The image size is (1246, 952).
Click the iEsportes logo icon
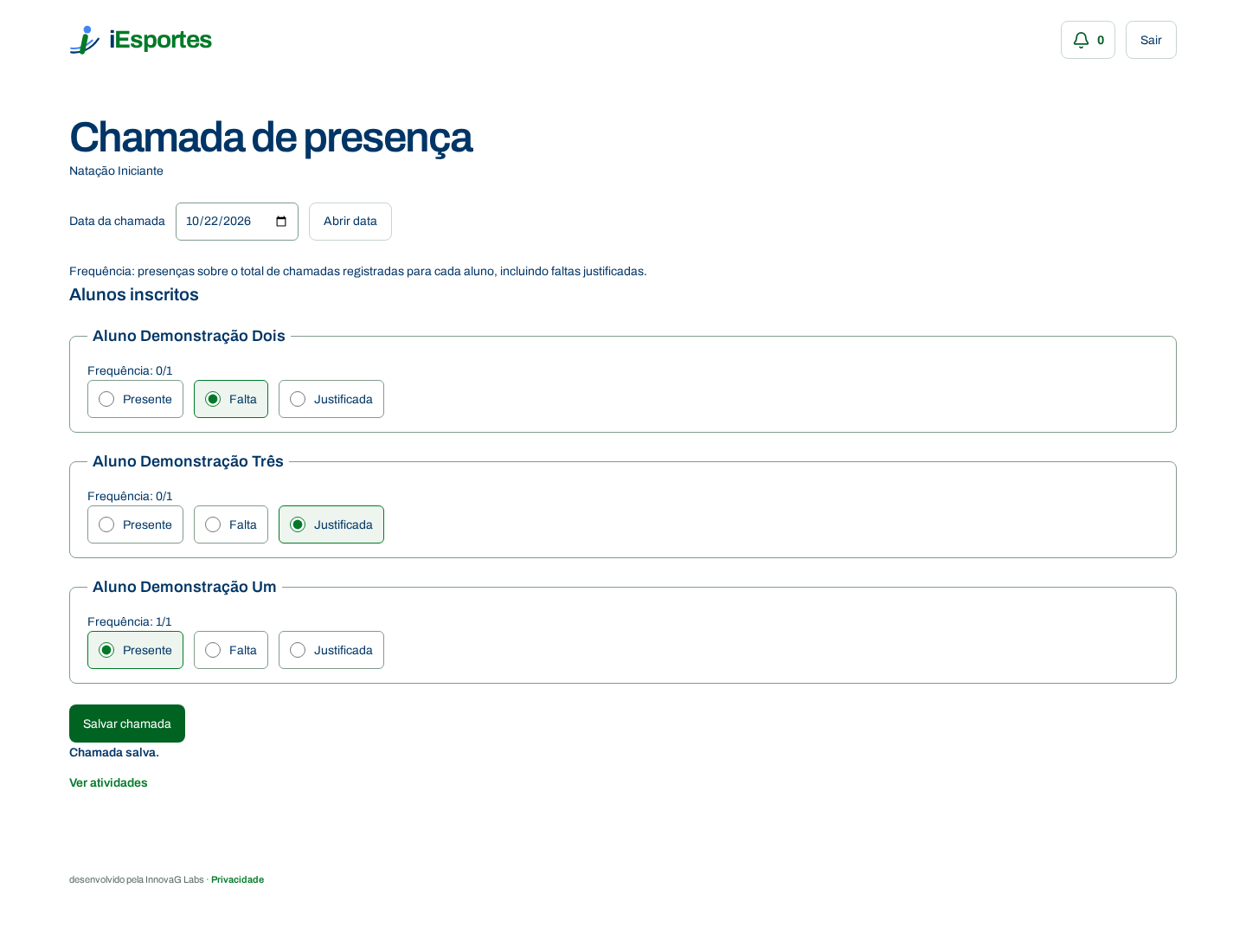point(85,40)
